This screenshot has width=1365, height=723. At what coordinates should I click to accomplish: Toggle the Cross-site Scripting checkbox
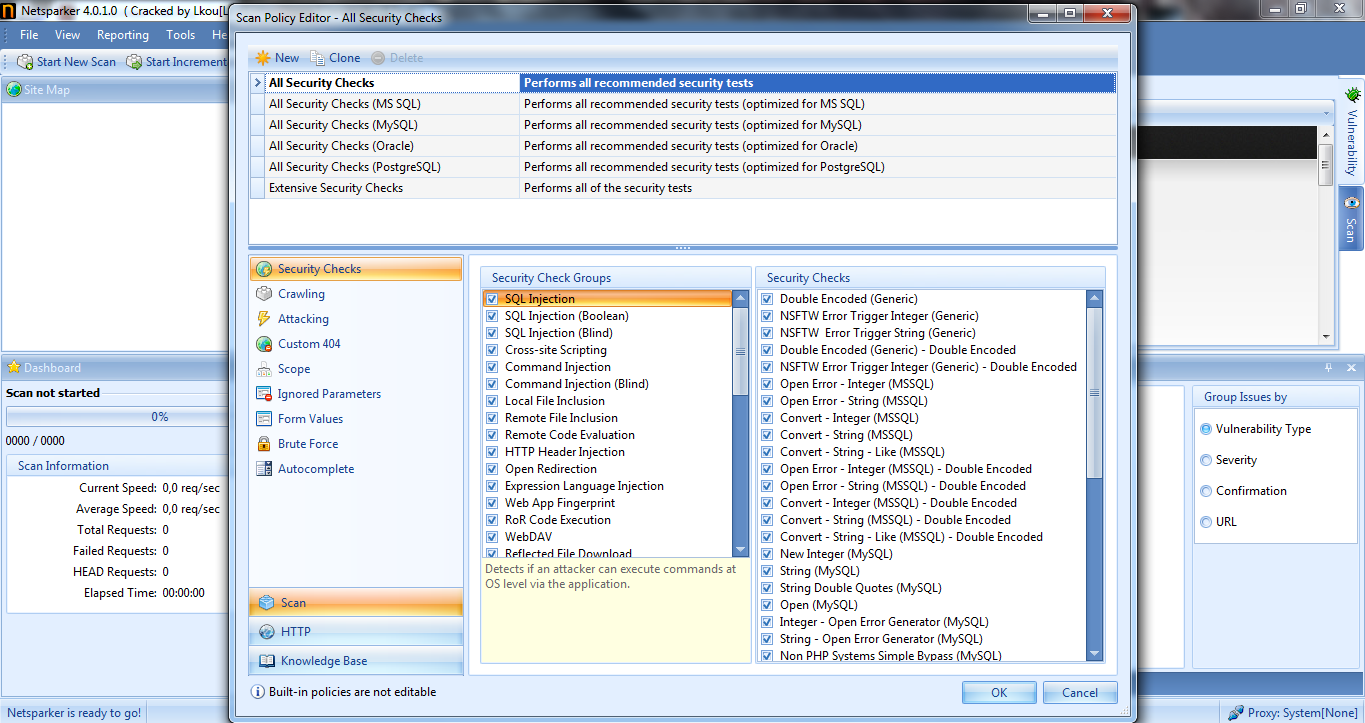(491, 350)
